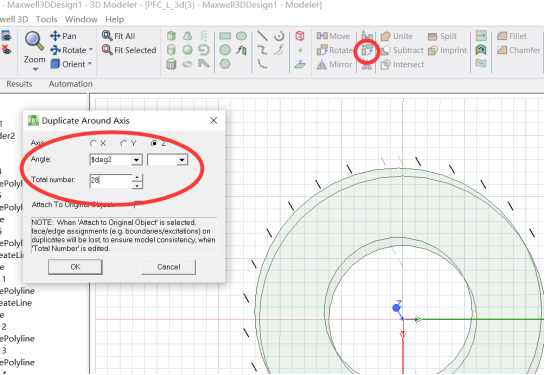Click Cancel in Duplicate Around Axis dialog
The height and width of the screenshot is (375, 545).
pos(169,267)
